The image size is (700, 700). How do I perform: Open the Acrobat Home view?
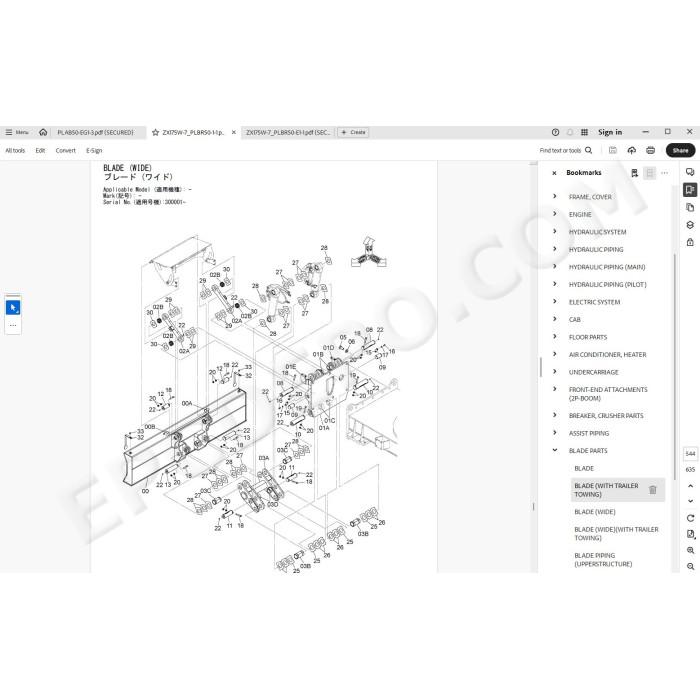point(43,132)
